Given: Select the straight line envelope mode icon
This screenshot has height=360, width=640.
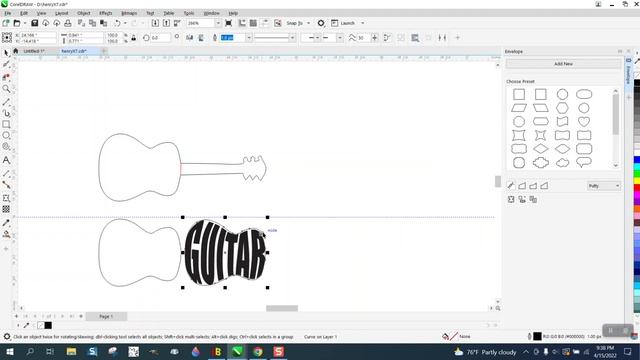Looking at the screenshot, I should (x=522, y=186).
